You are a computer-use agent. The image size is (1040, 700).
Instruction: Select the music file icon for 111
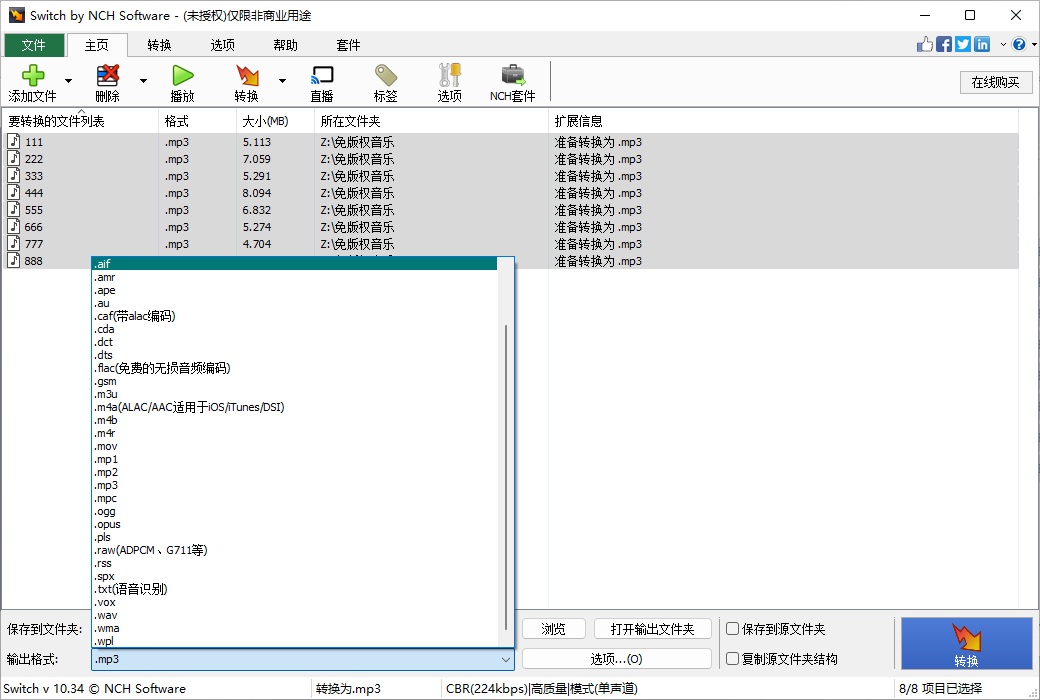tap(14, 141)
